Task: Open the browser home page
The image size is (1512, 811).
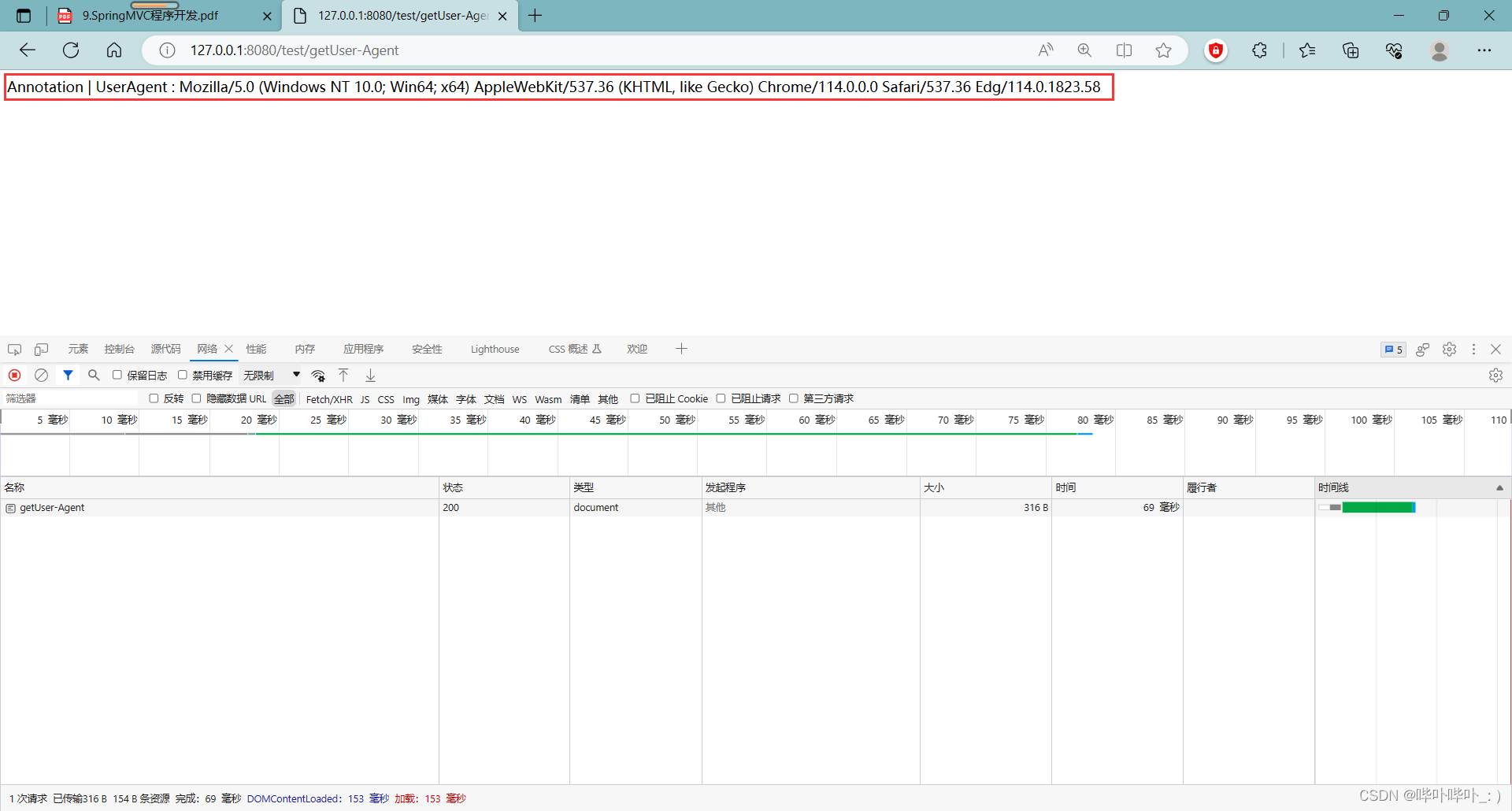Action: (x=114, y=50)
